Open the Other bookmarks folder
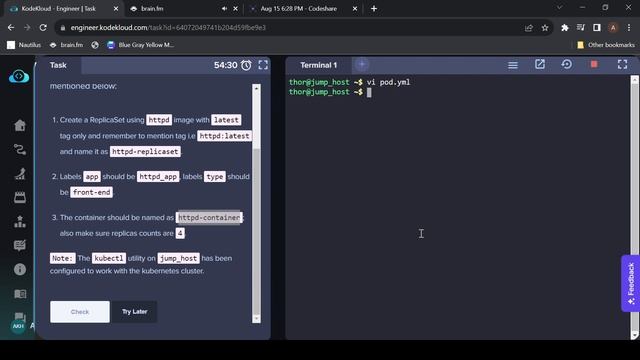The width and height of the screenshot is (640, 360). click(606, 45)
